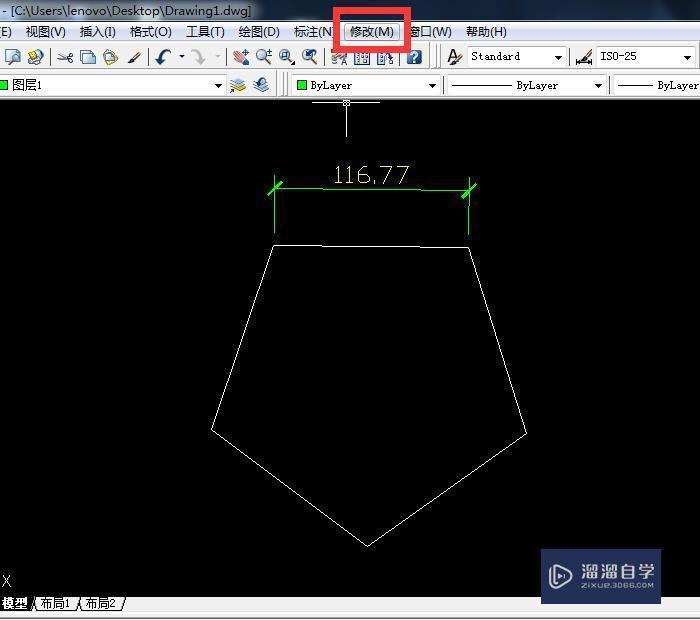Open the 格式(O) menu
This screenshot has height=620, width=700.
150,32
